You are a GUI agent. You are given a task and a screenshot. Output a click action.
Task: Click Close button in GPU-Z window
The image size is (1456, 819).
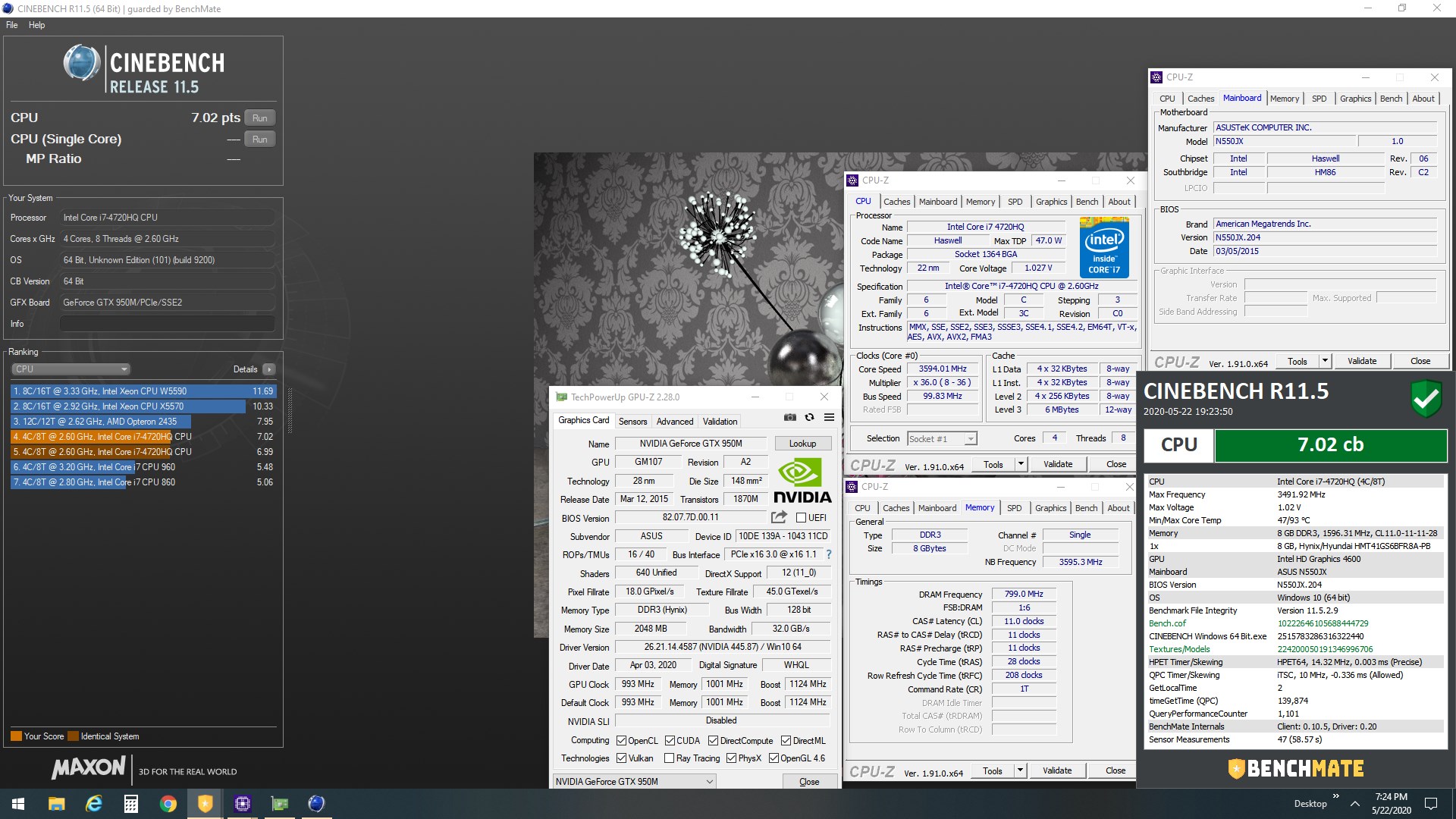pyautogui.click(x=809, y=782)
